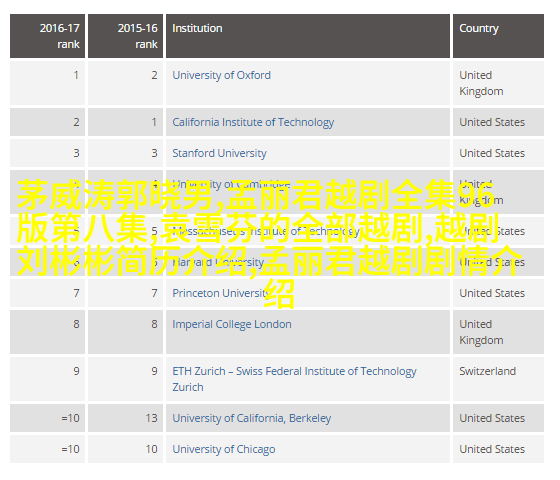This screenshot has width=560, height=480.
Task: Open California Institute of Technology link
Action: [253, 122]
